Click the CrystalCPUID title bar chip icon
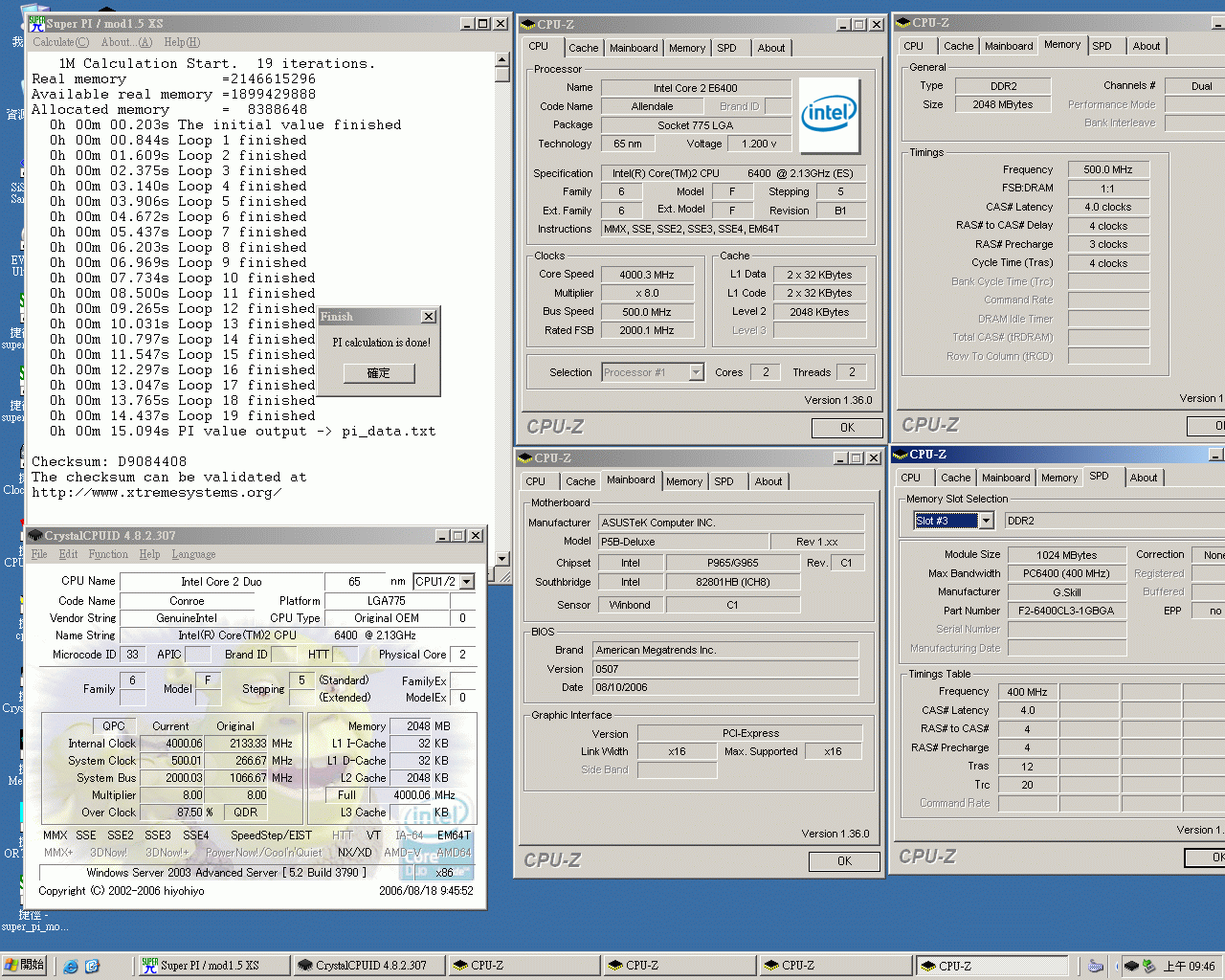This screenshot has width=1225, height=980. tap(35, 536)
